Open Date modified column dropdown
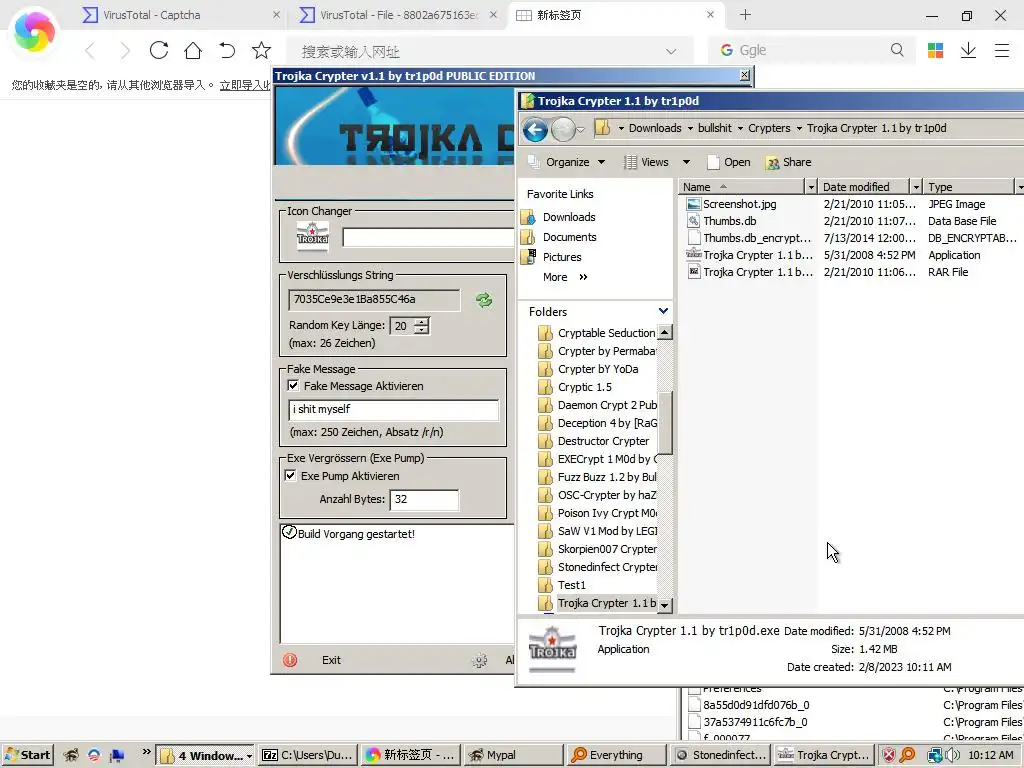Screen dimensions: 1024x768 [916, 187]
